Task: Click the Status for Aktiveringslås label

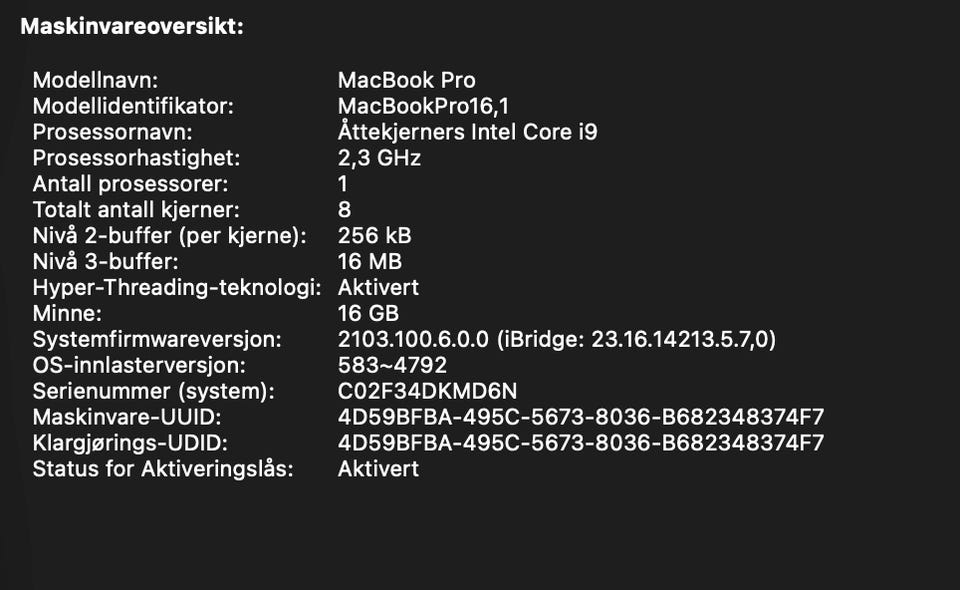Action: (x=162, y=469)
